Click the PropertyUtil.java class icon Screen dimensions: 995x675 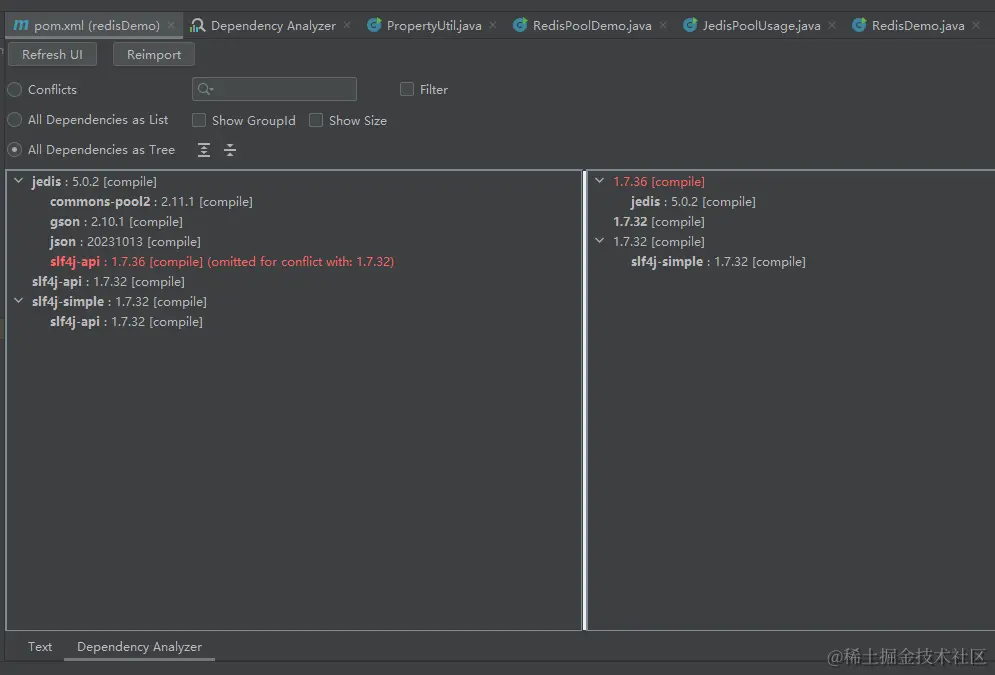pos(374,25)
